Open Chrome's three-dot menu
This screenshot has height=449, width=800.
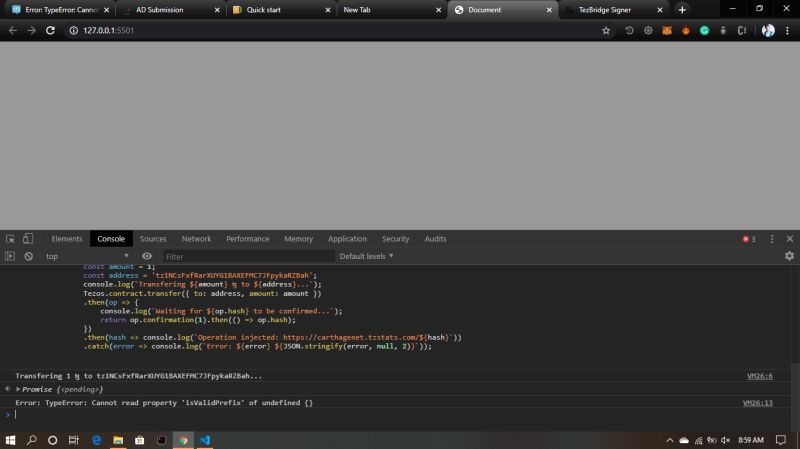pyautogui.click(x=787, y=31)
